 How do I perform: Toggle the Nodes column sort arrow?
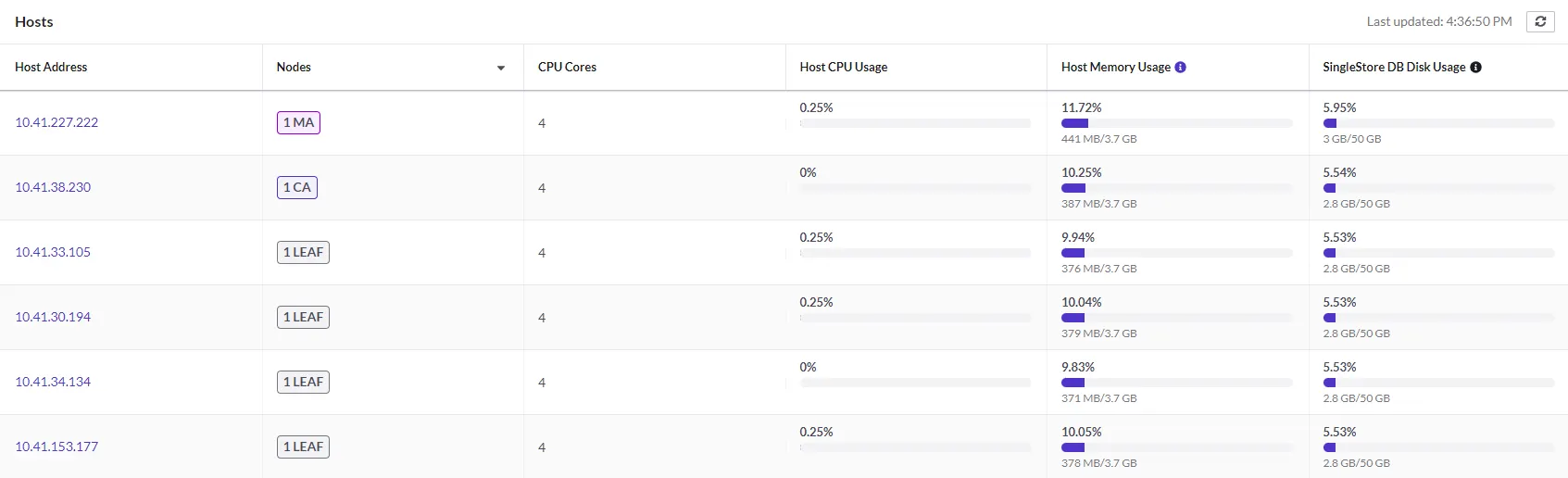(501, 68)
